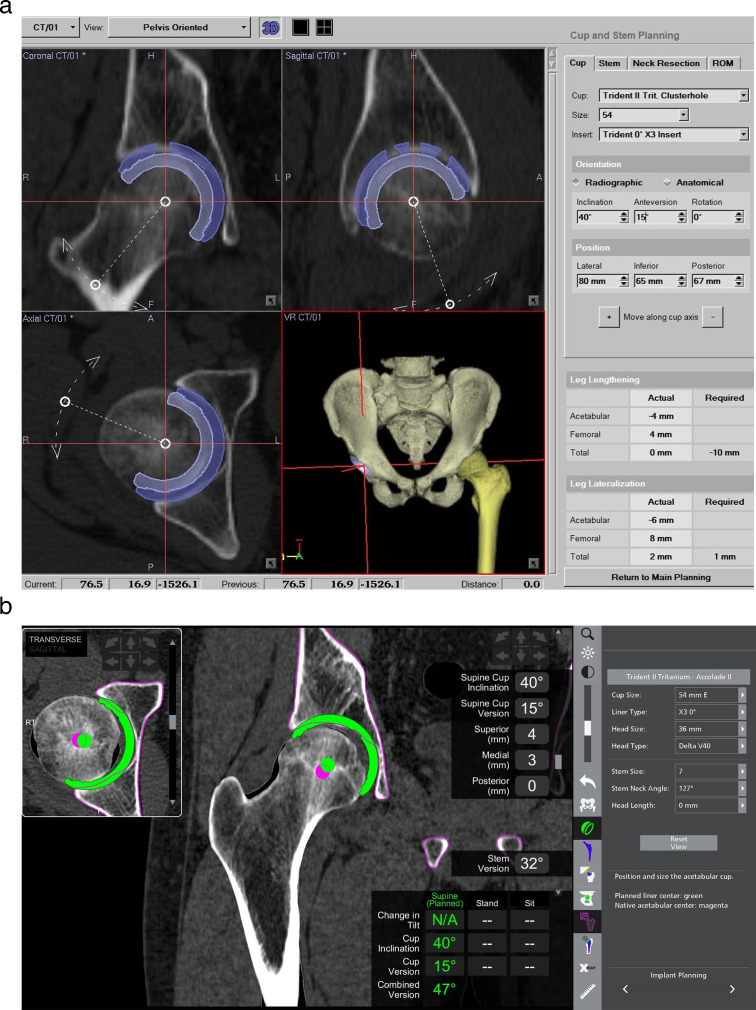Open the ROM tab
Screen dimensions: 756x1010
[723, 63]
